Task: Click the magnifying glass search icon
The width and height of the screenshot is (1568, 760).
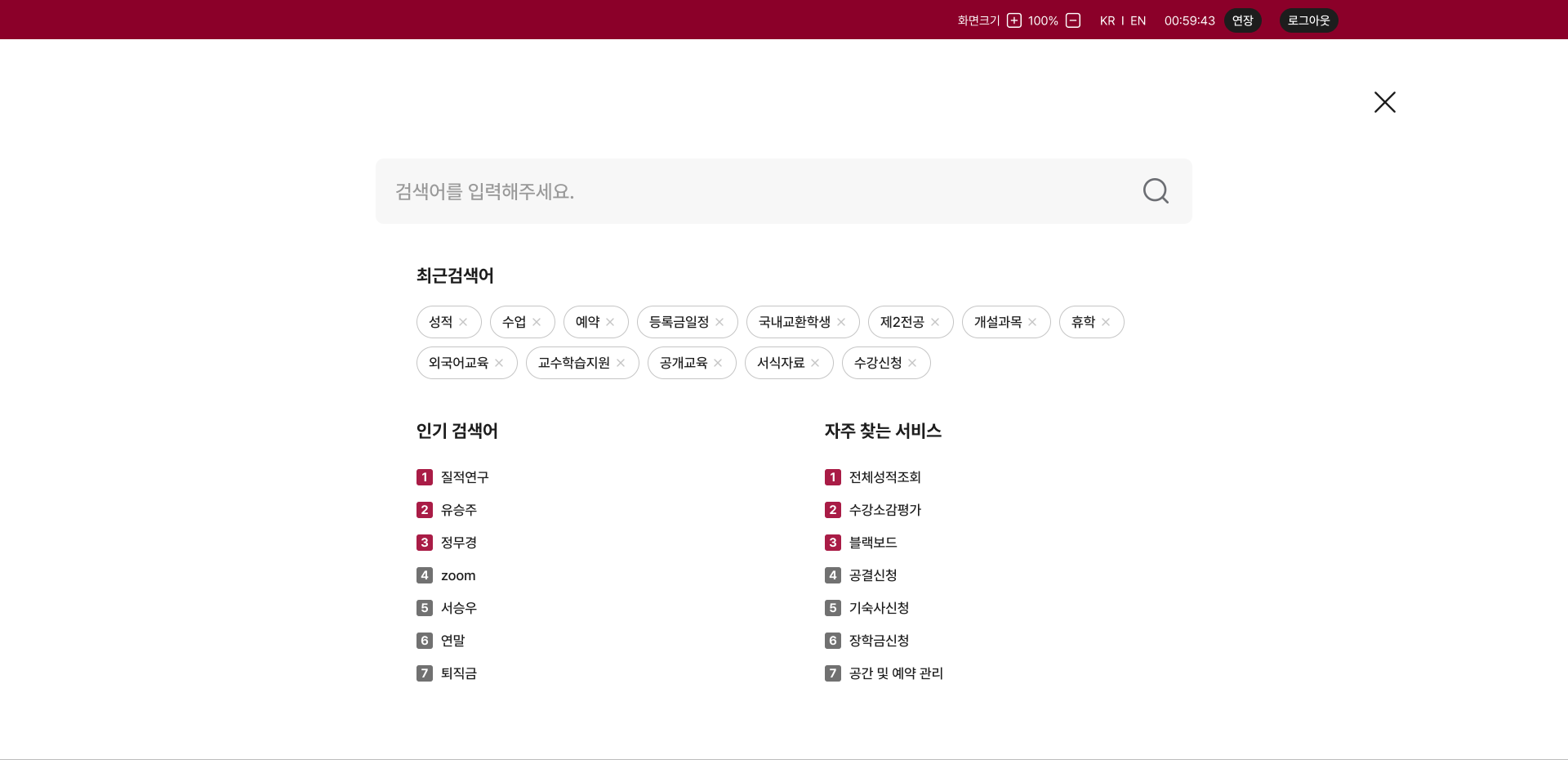Action: pos(1155,190)
